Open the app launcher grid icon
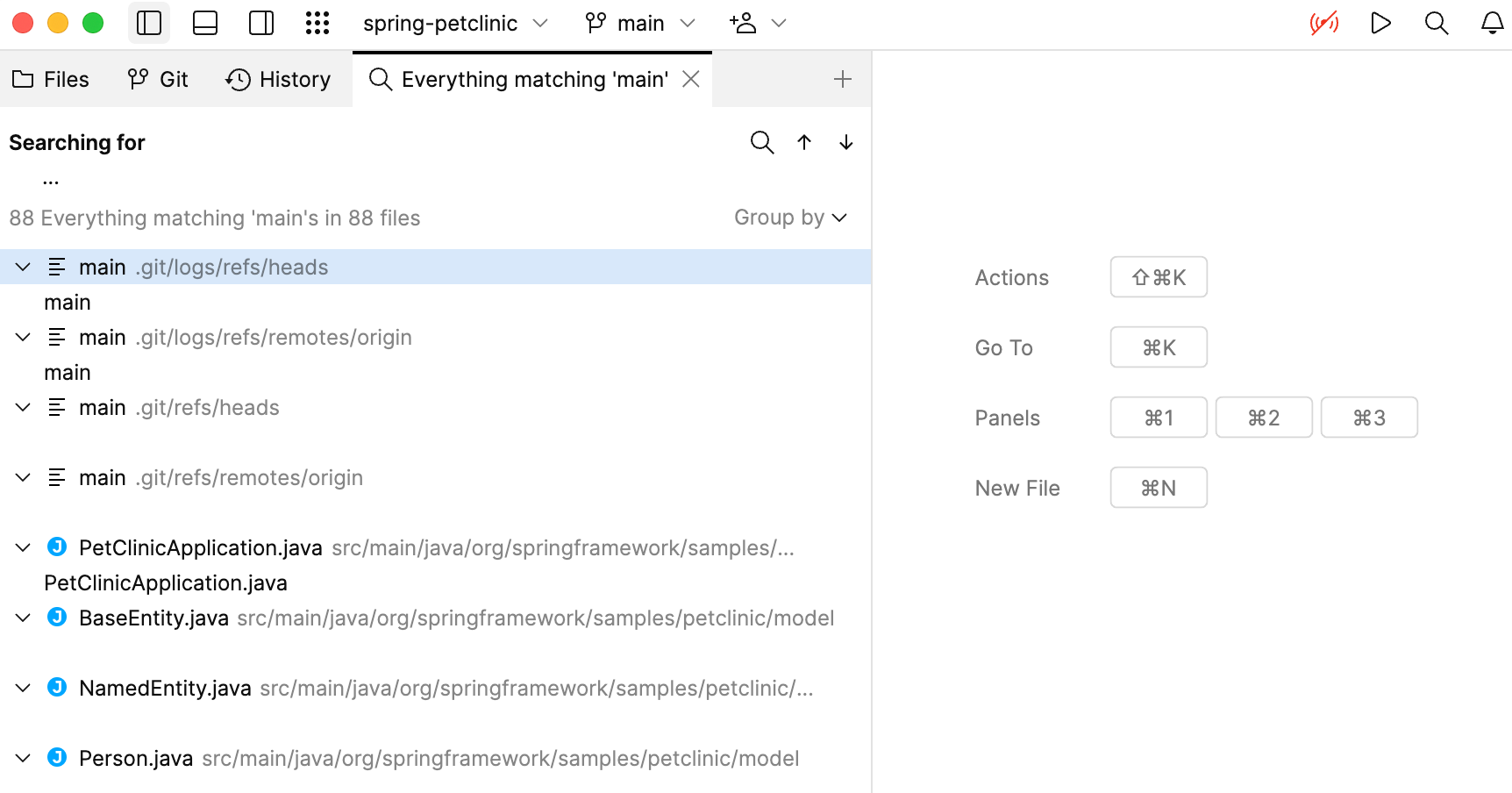The height and width of the screenshot is (793, 1512). coord(317,23)
